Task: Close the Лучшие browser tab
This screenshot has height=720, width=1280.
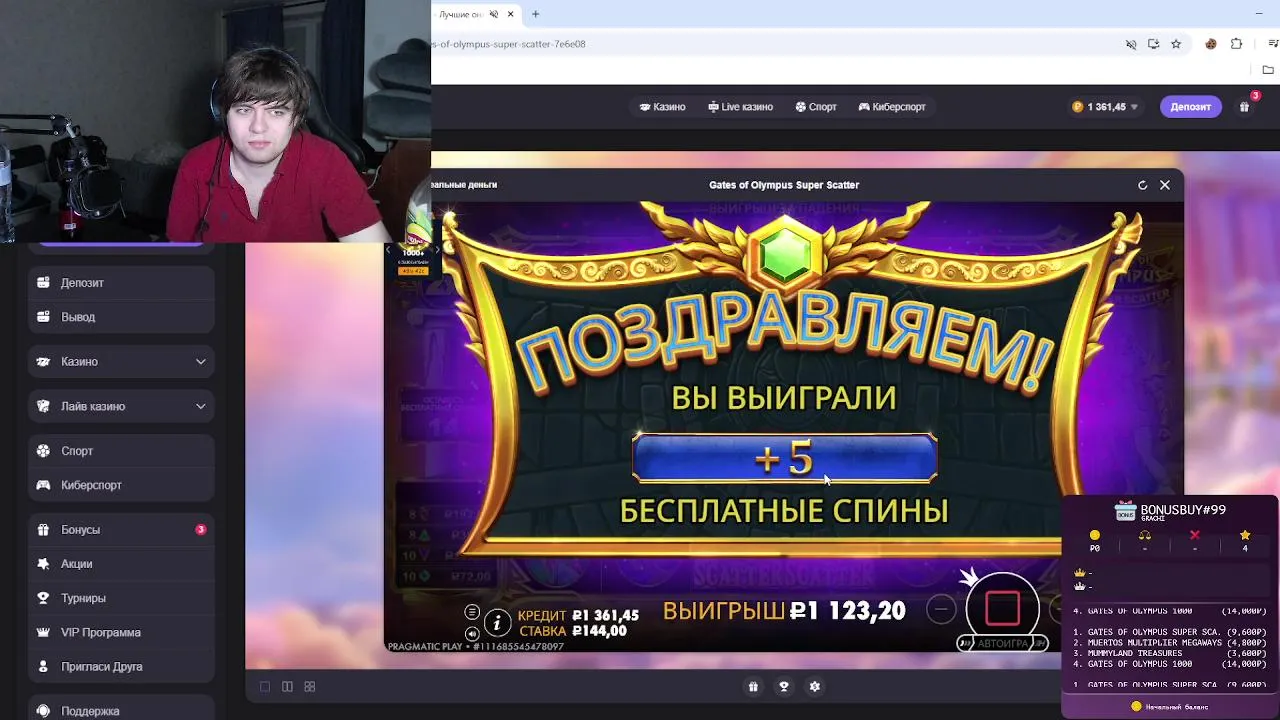Action: (510, 14)
